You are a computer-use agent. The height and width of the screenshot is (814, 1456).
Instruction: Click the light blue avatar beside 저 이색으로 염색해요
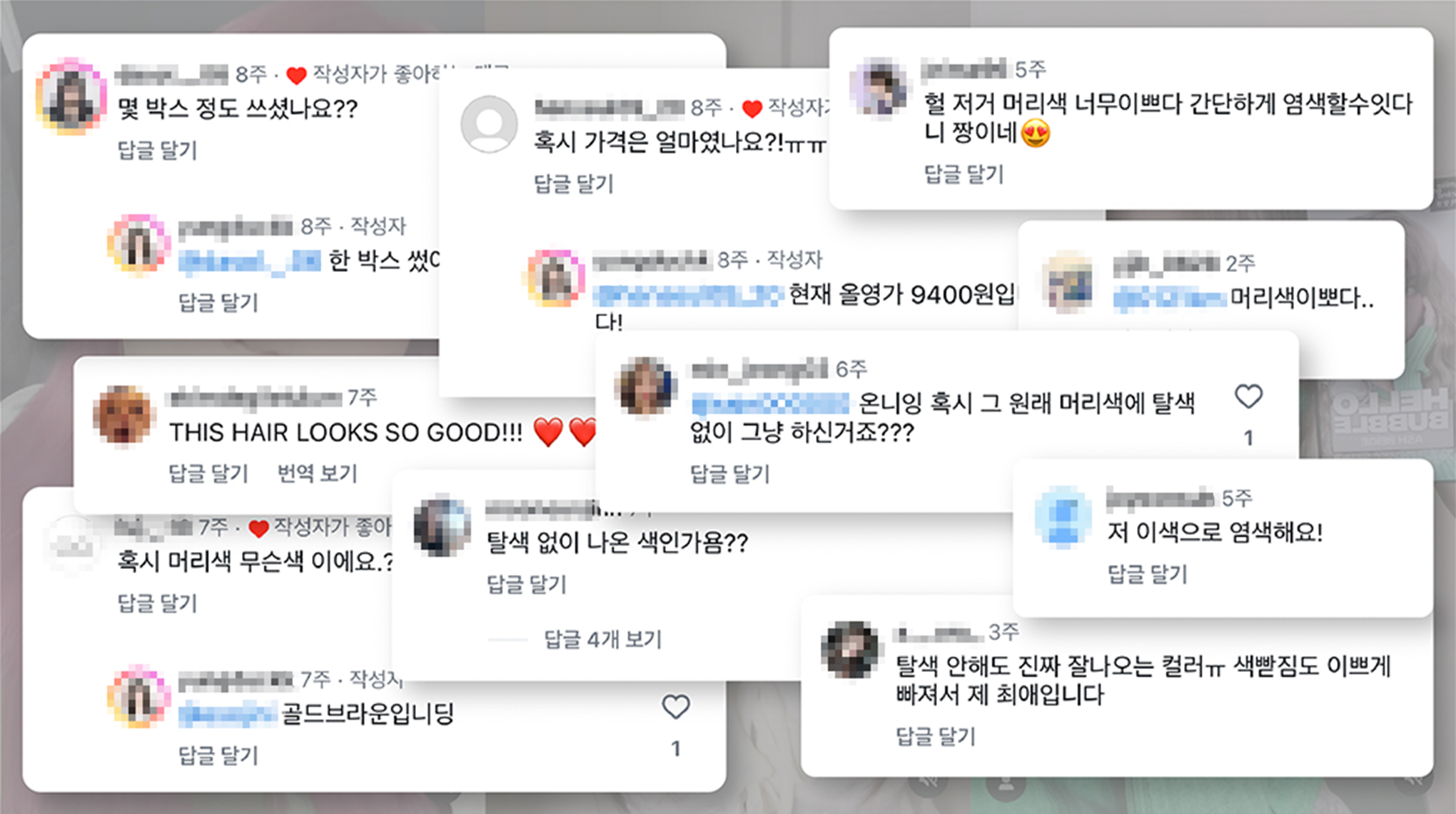tap(1063, 516)
